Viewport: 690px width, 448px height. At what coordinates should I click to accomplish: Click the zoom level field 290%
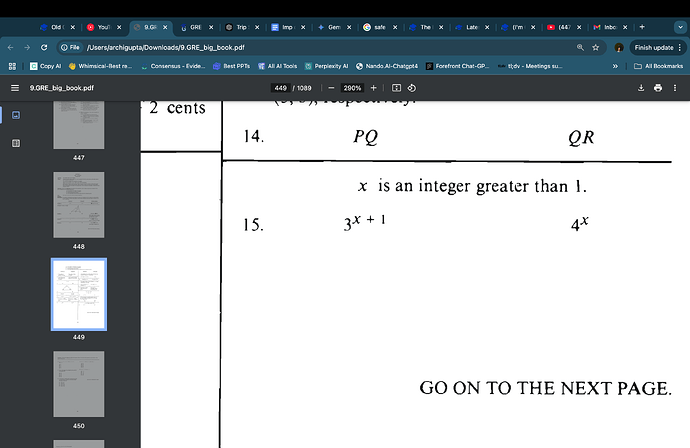(352, 88)
